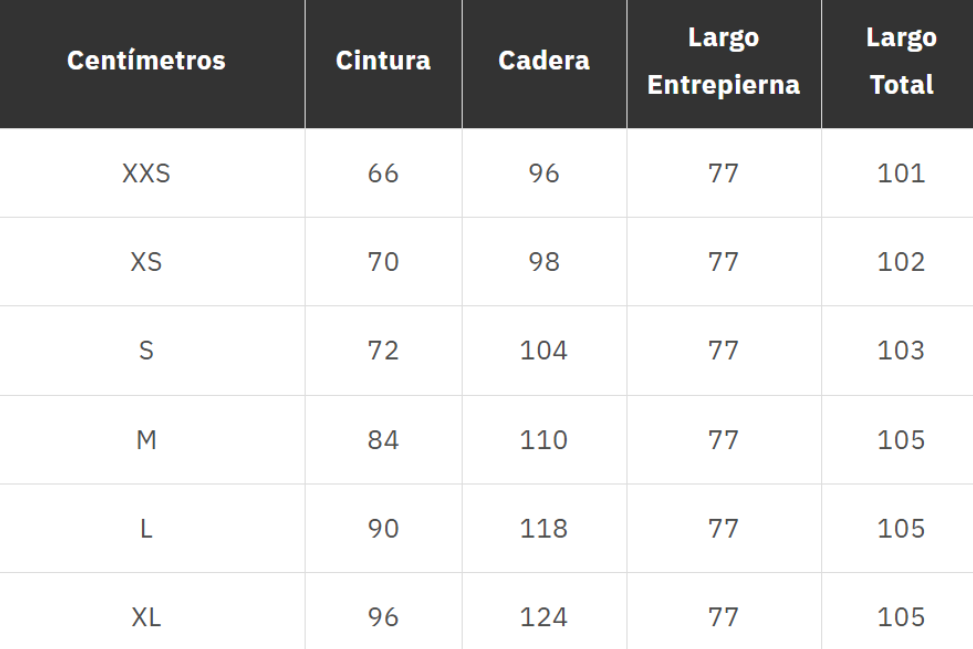
Task: Click the hip value 104 for S
Action: (x=543, y=351)
